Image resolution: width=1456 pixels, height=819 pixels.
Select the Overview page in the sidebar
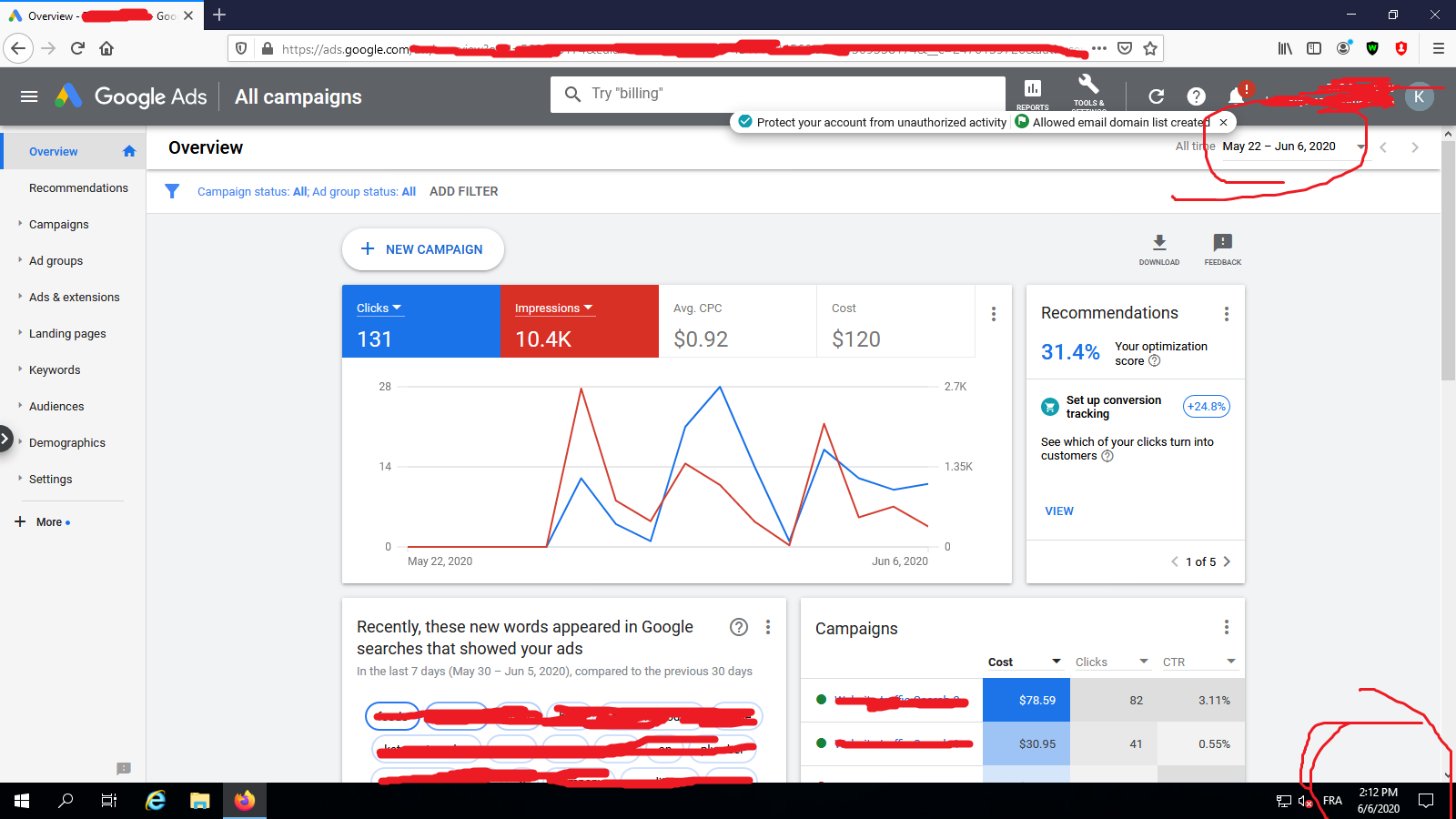click(x=53, y=151)
